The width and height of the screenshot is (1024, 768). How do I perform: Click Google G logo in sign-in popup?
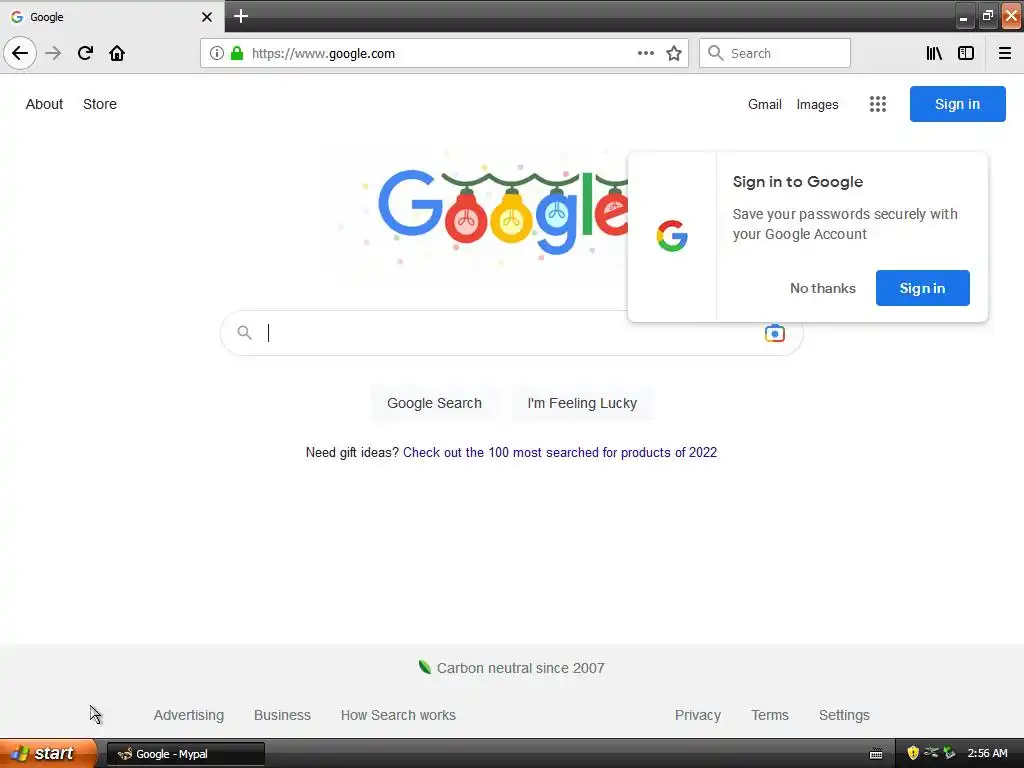point(672,236)
